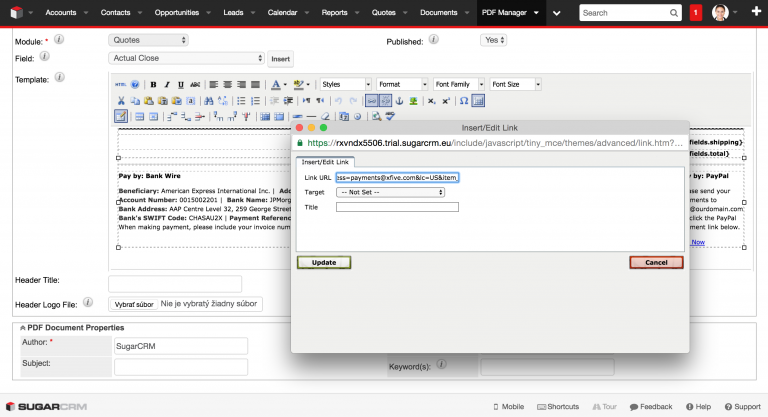Viewport: 768px width, 417px height.
Task: Open the Support link in footer
Action: pyautogui.click(x=743, y=407)
